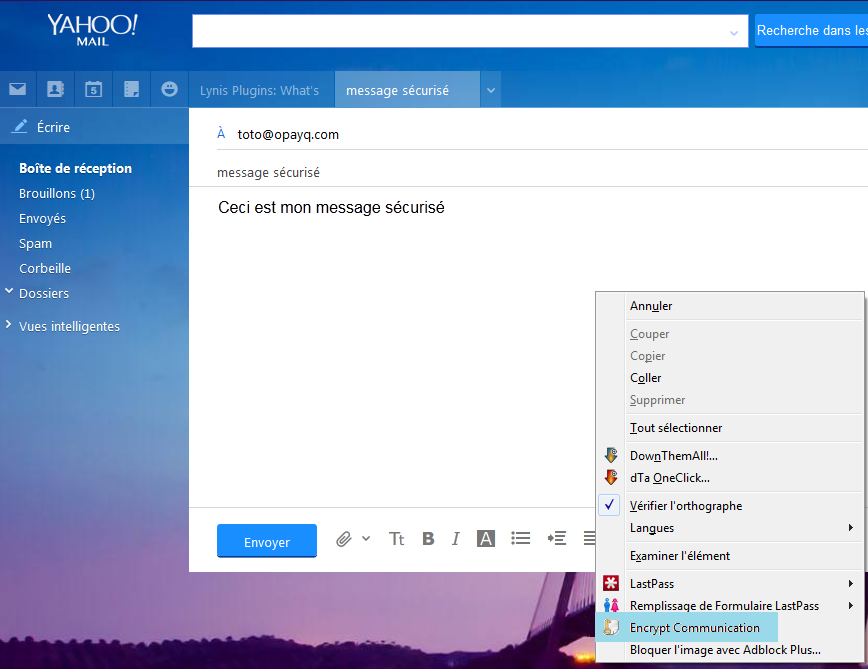This screenshot has height=669, width=868.
Task: Click the paperclip attach icon
Action: pyautogui.click(x=344, y=539)
